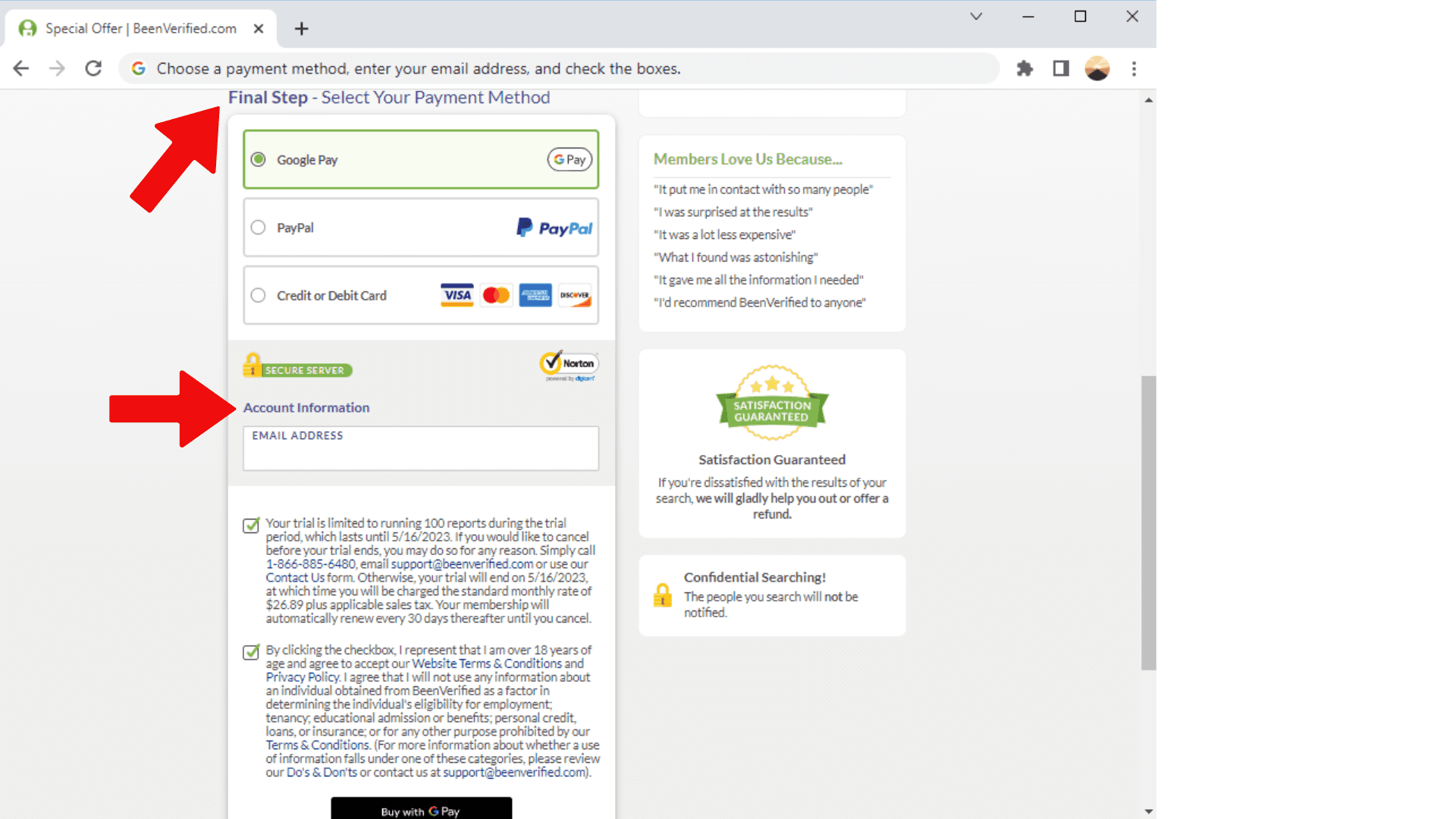
Task: Click the Discover card icon
Action: coord(575,295)
